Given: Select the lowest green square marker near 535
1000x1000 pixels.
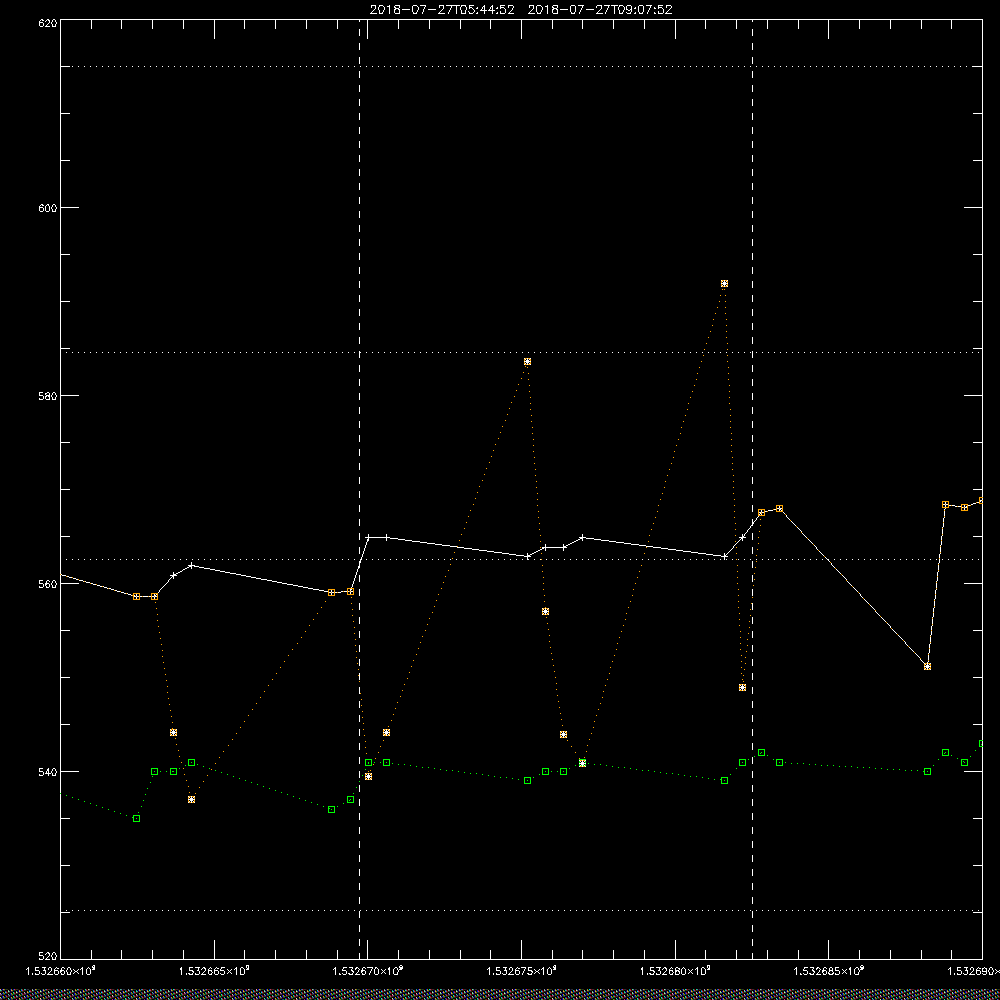Looking at the screenshot, I should click(136, 818).
